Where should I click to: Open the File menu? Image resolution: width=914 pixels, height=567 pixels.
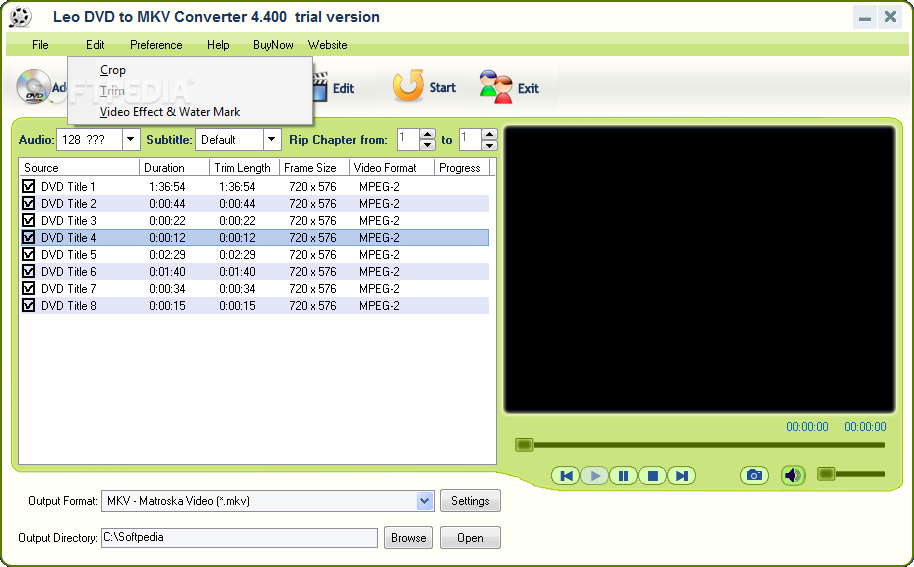point(40,45)
